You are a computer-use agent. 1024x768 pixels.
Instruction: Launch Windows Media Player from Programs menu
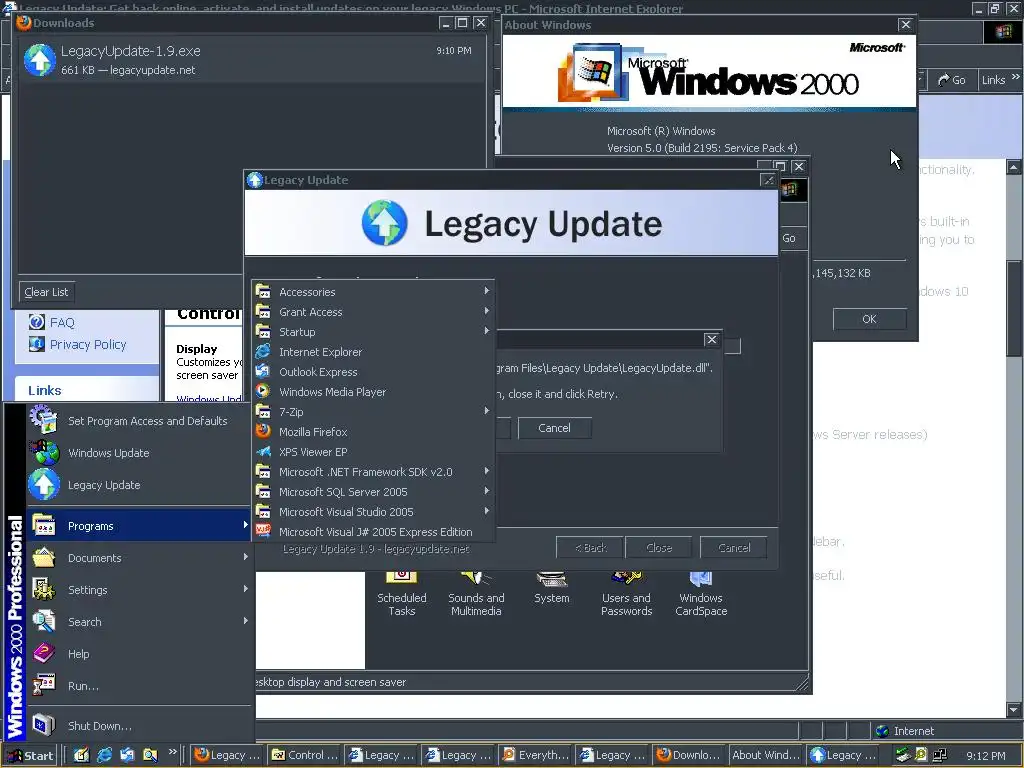[x=373, y=392]
